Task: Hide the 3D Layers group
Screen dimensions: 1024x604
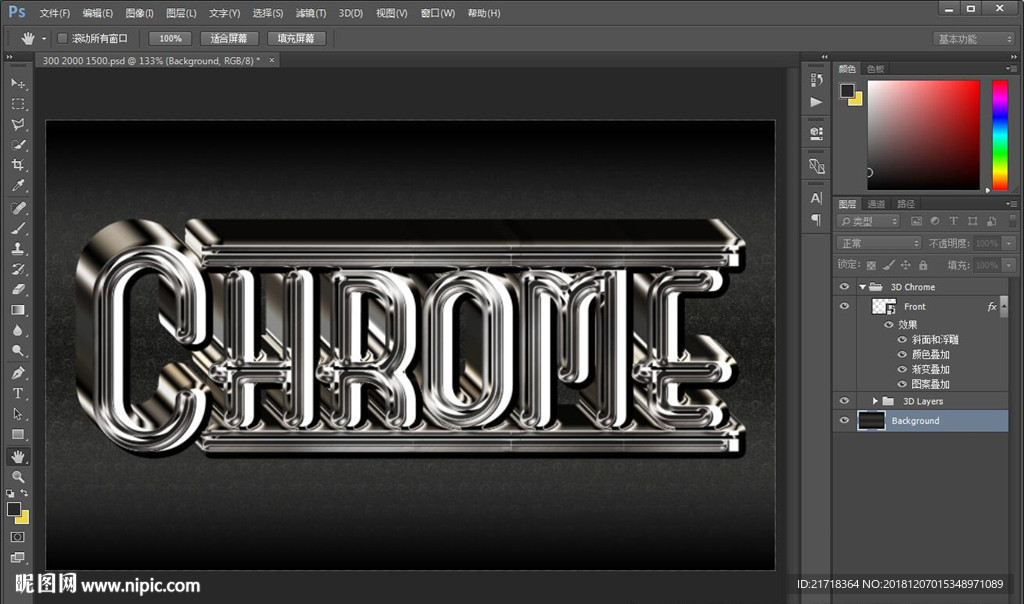Action: (x=844, y=401)
